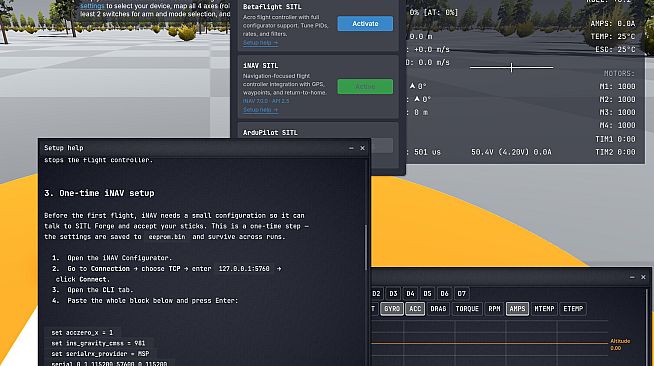Click the iNAV 7.0.0 API version text

tap(266, 101)
